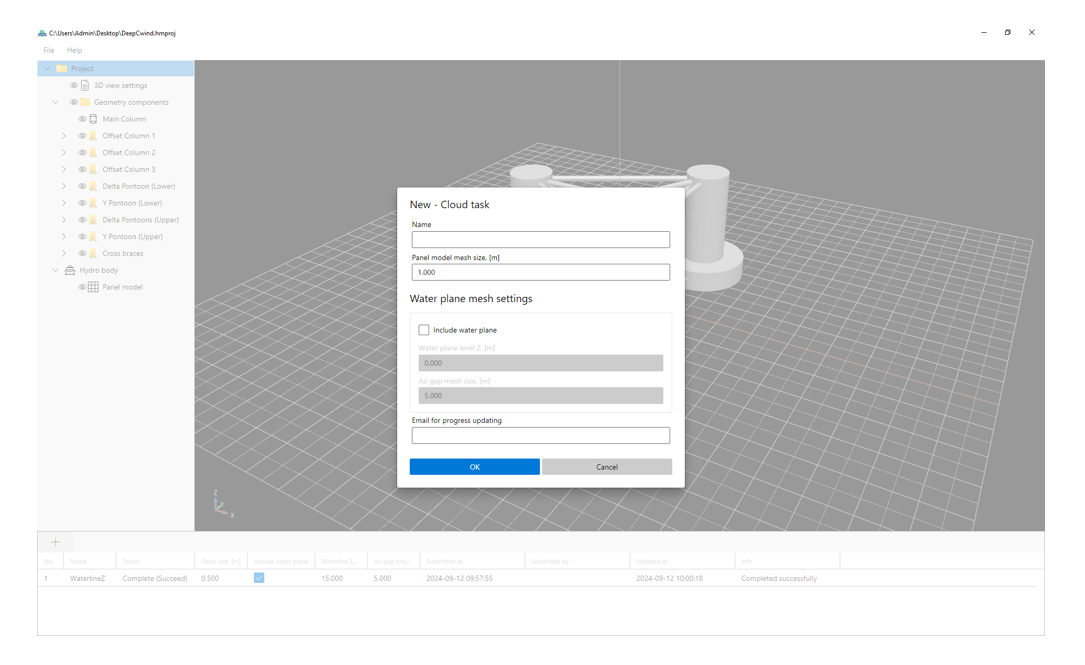This screenshot has height=665, width=1085.
Task: Hide the Main Column using its eye
Action: (x=82, y=119)
